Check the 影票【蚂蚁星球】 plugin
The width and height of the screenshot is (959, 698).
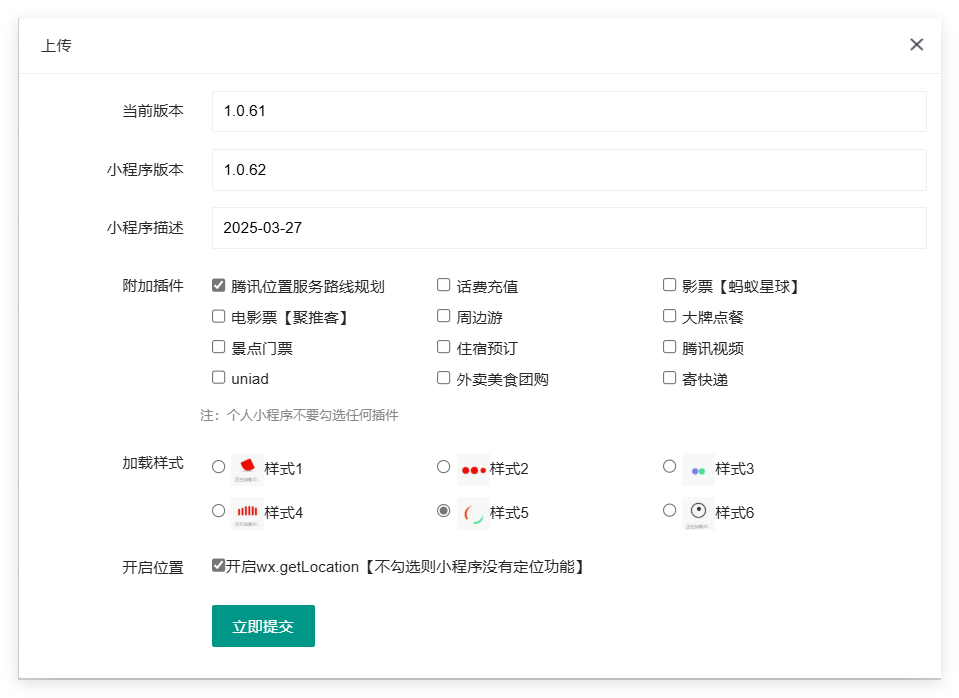pos(670,285)
